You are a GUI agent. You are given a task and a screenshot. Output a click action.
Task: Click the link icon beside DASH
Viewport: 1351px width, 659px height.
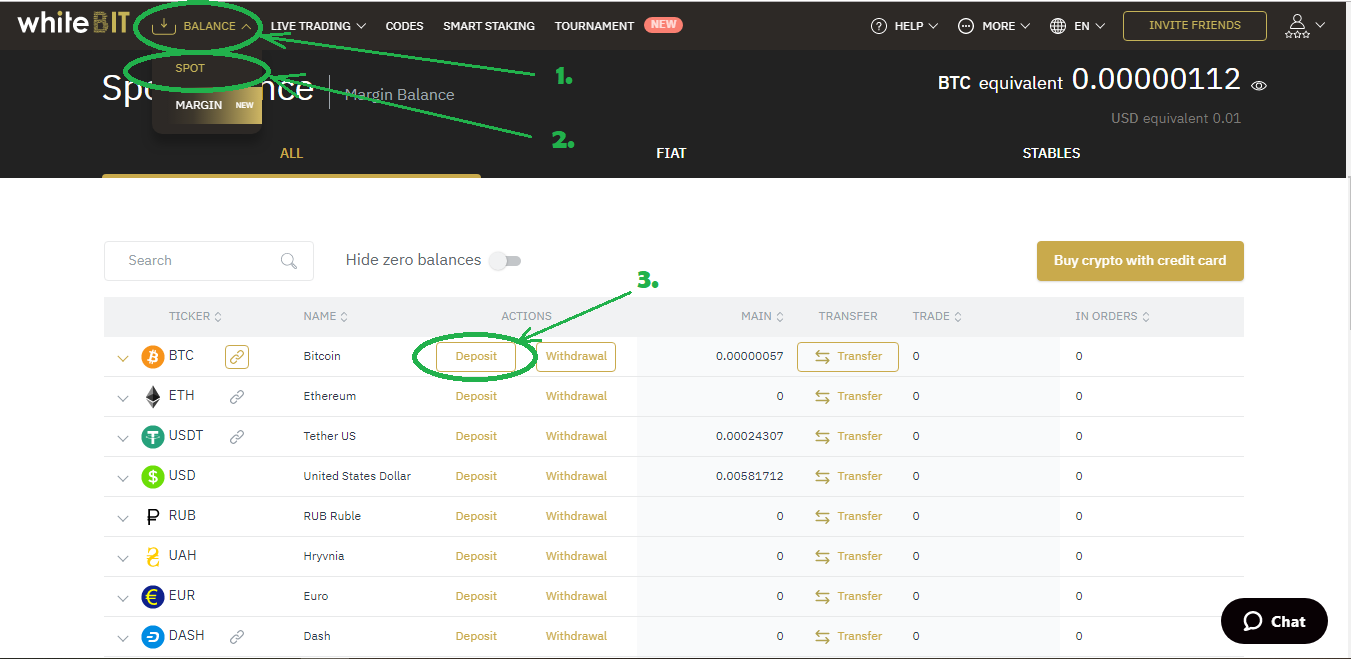237,636
